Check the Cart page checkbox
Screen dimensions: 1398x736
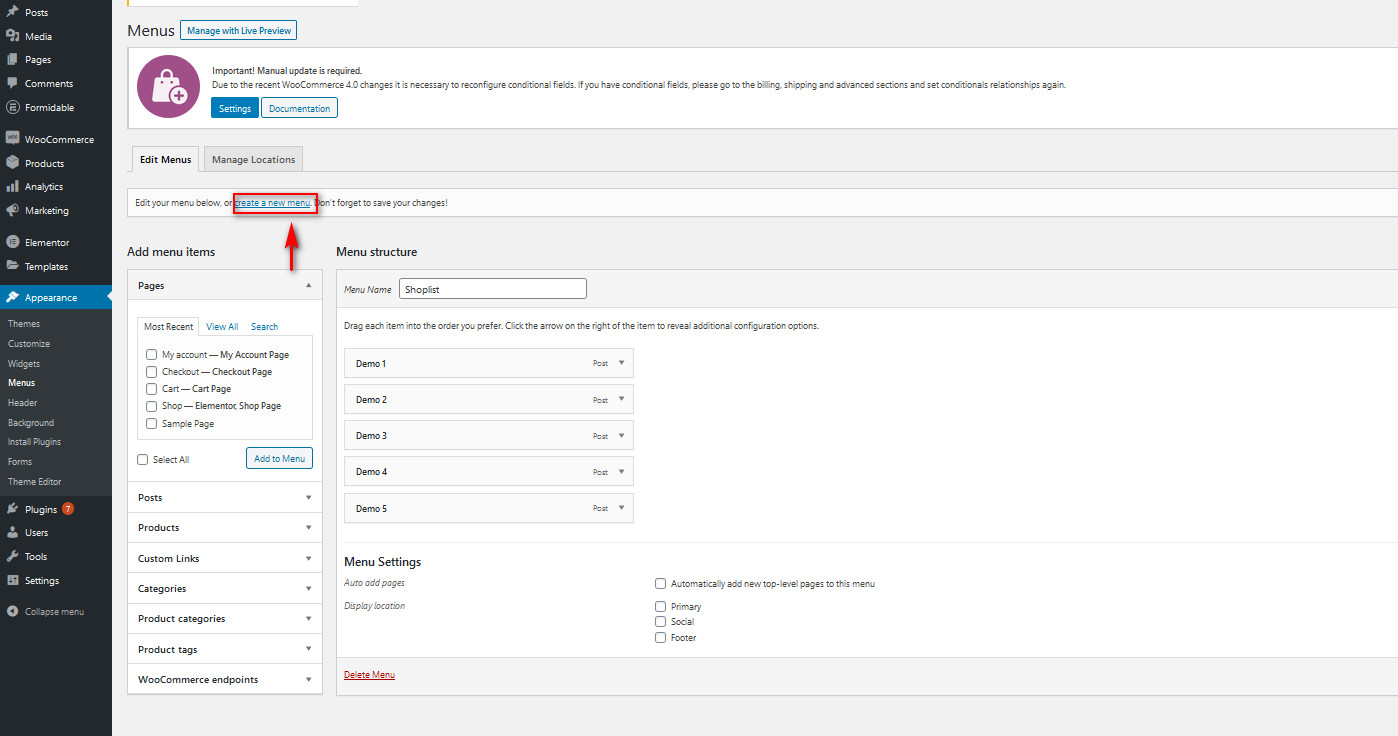coord(151,389)
